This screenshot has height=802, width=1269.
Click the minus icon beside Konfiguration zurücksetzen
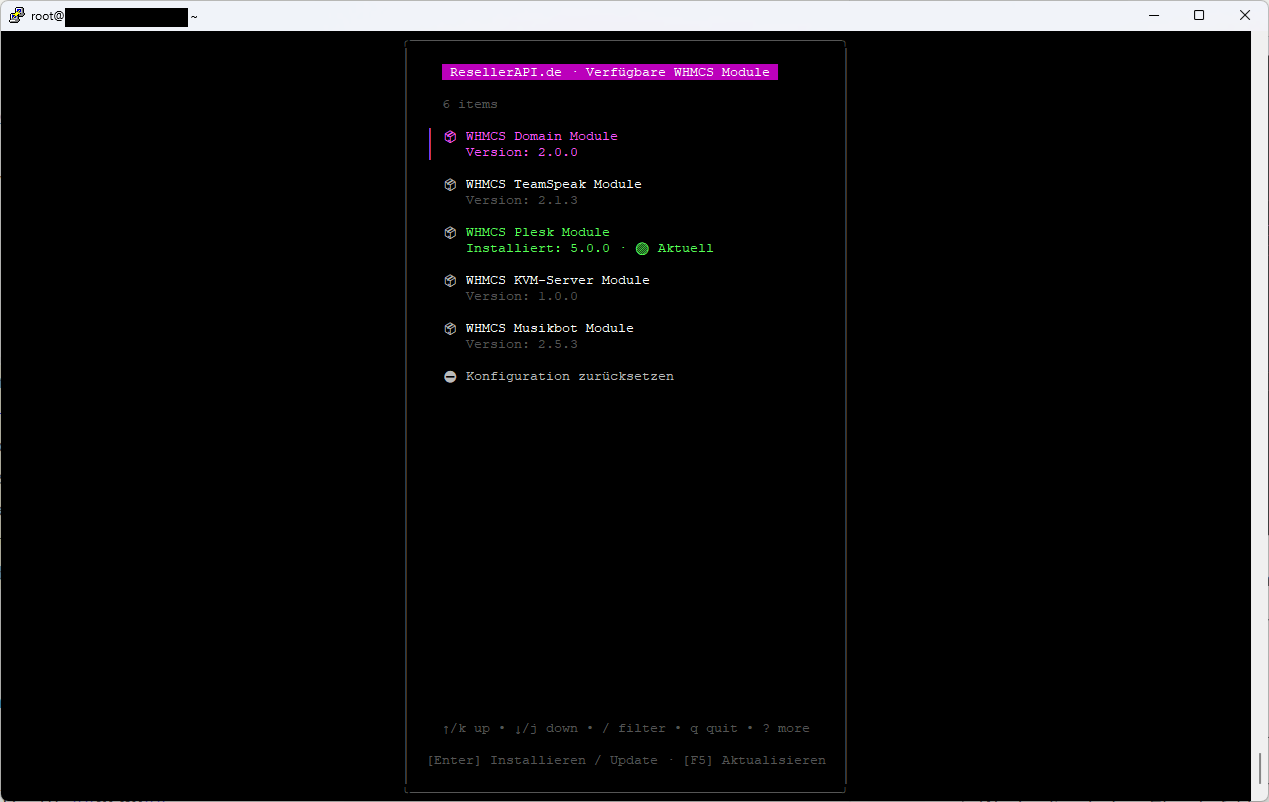point(450,376)
